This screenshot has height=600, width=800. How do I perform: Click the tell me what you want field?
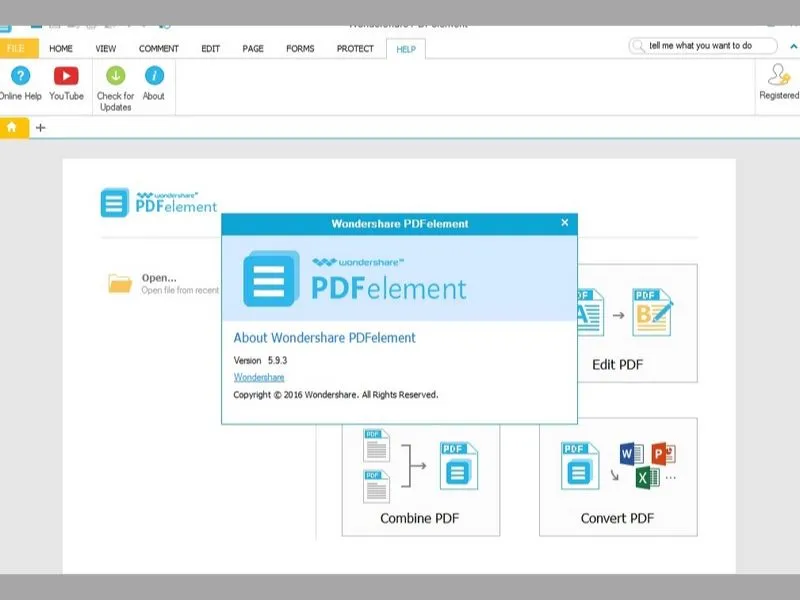[x=703, y=46]
